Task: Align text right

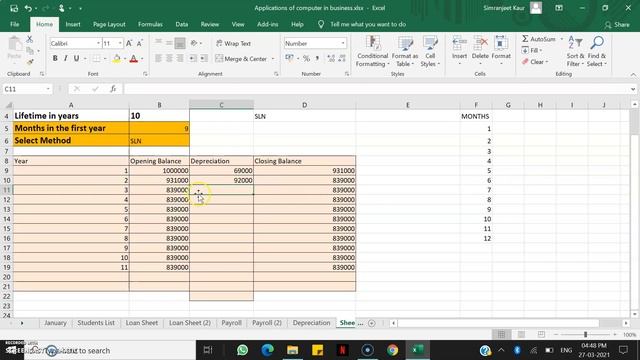Action: 180,59
